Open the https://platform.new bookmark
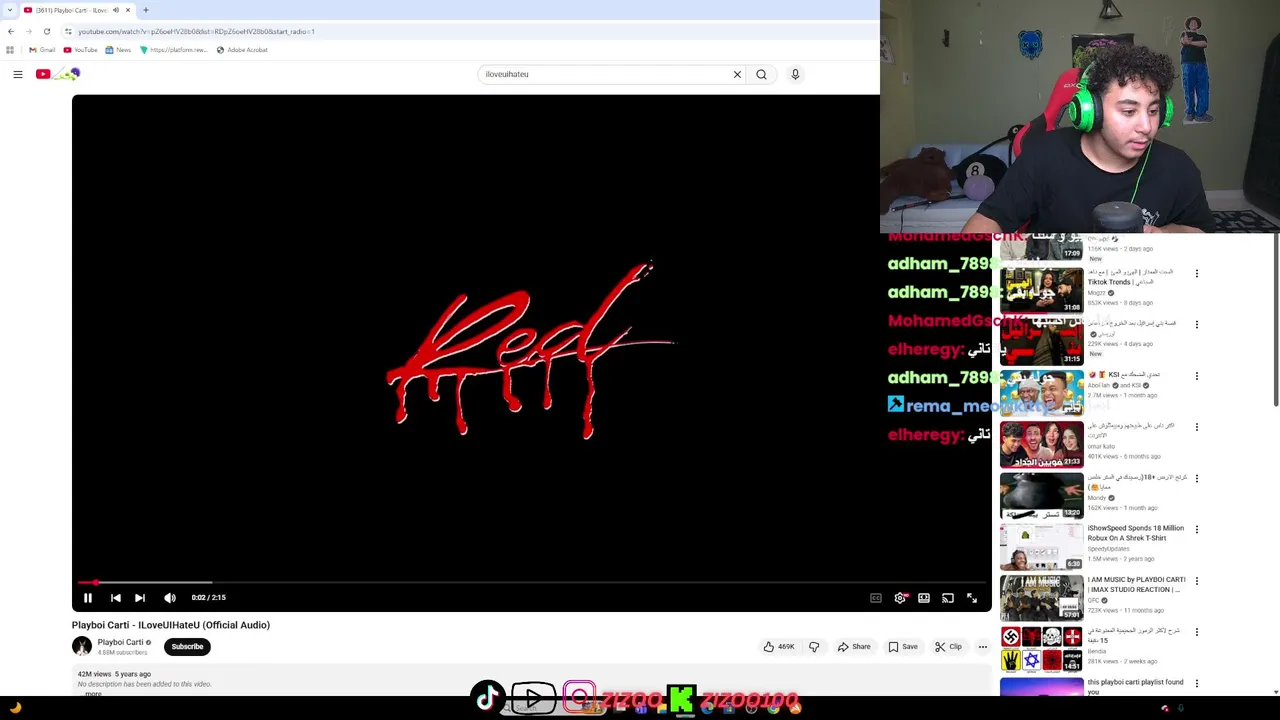This screenshot has height=720, width=1280. (x=174, y=50)
